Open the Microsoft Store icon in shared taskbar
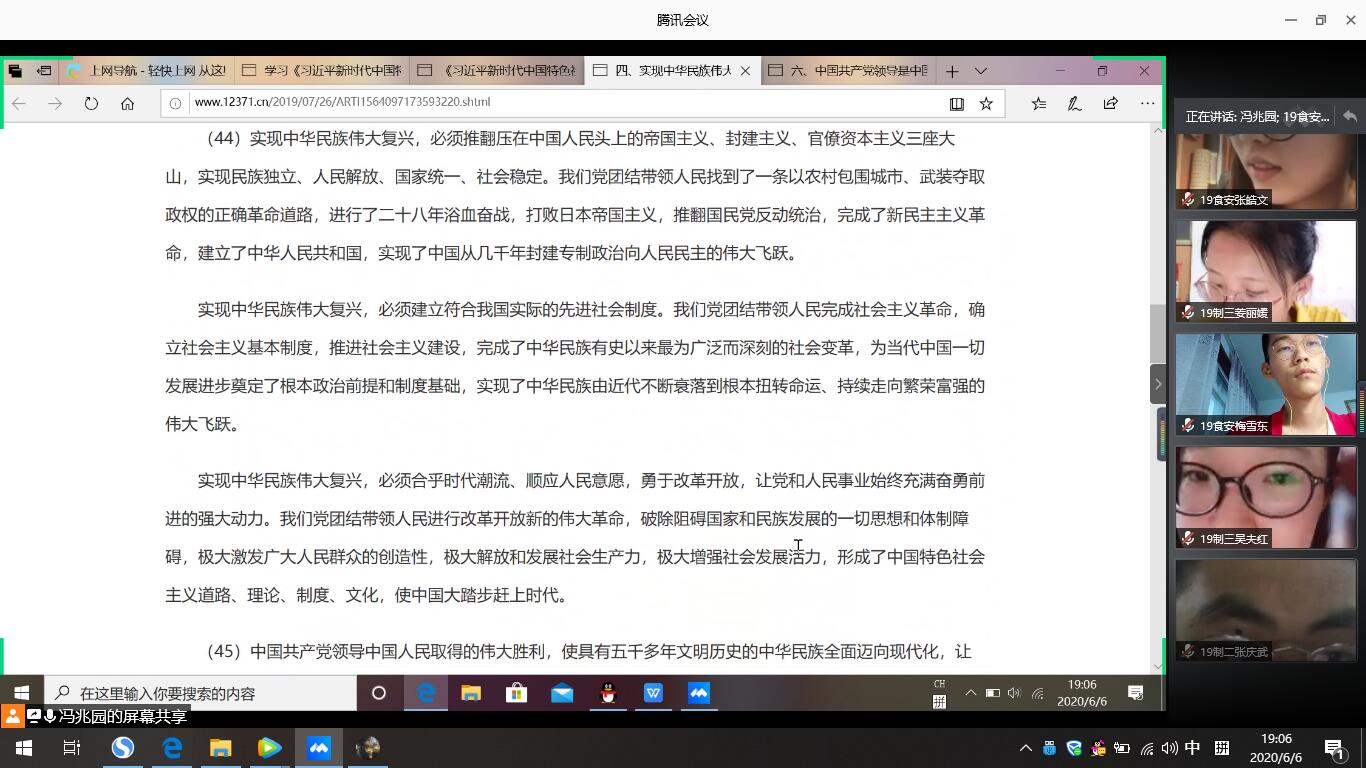 [516, 693]
